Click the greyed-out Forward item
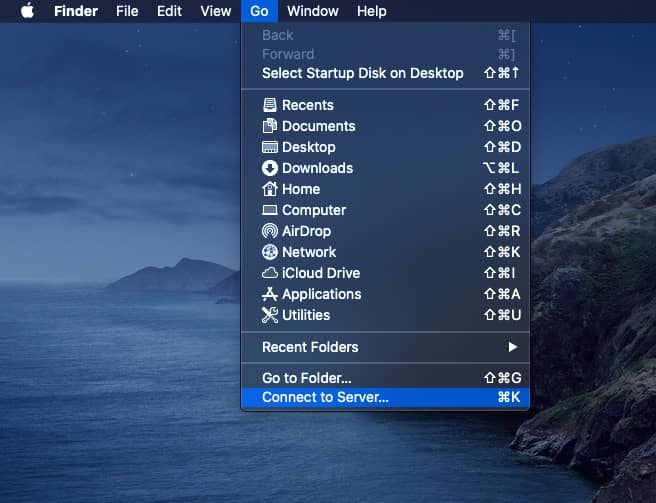Image resolution: width=656 pixels, height=503 pixels. click(385, 54)
